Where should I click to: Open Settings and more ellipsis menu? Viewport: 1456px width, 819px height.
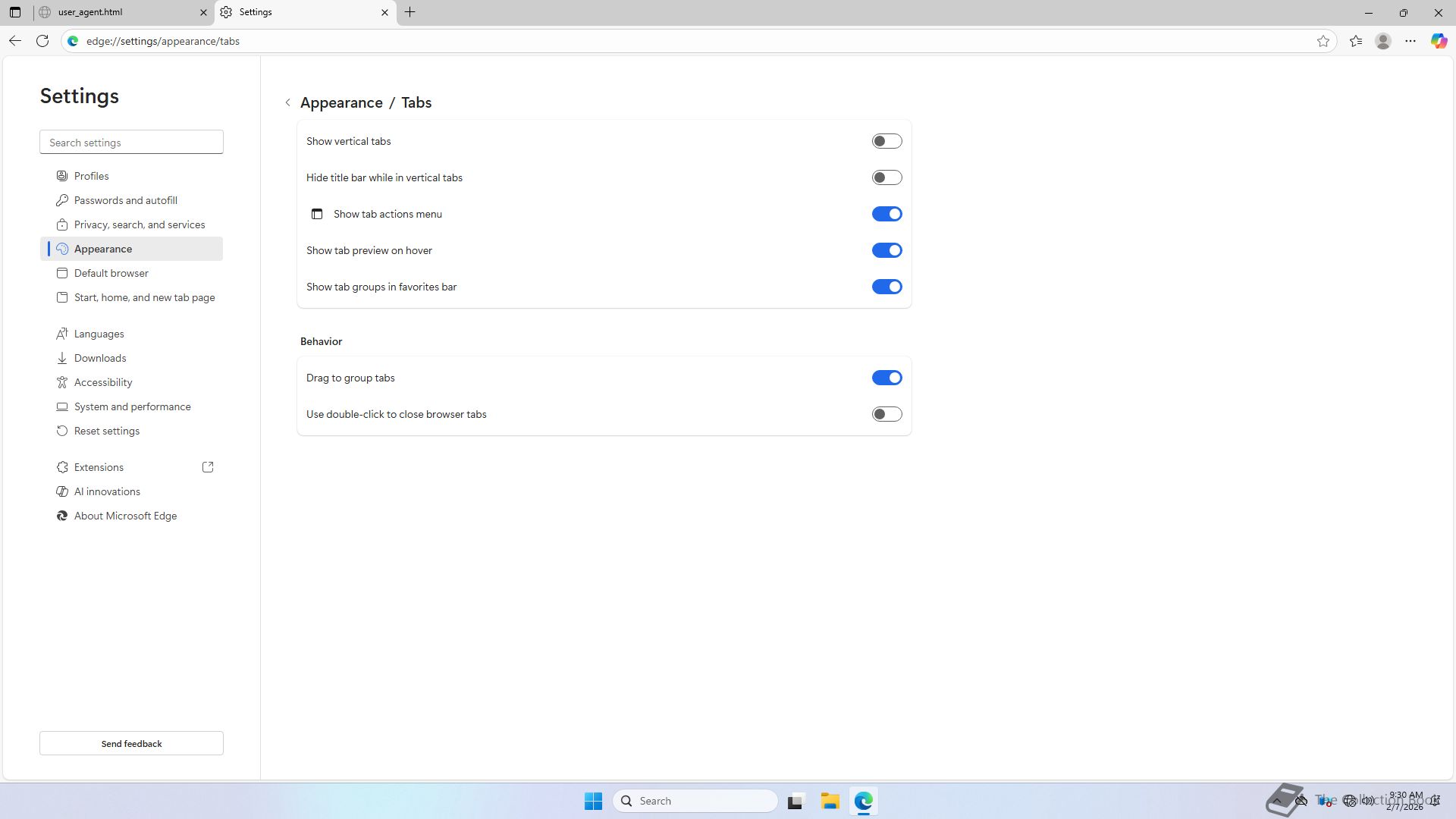[x=1410, y=41]
